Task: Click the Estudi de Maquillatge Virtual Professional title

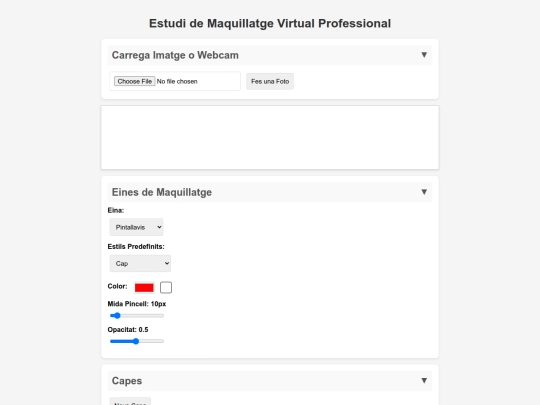Action: pos(270,23)
